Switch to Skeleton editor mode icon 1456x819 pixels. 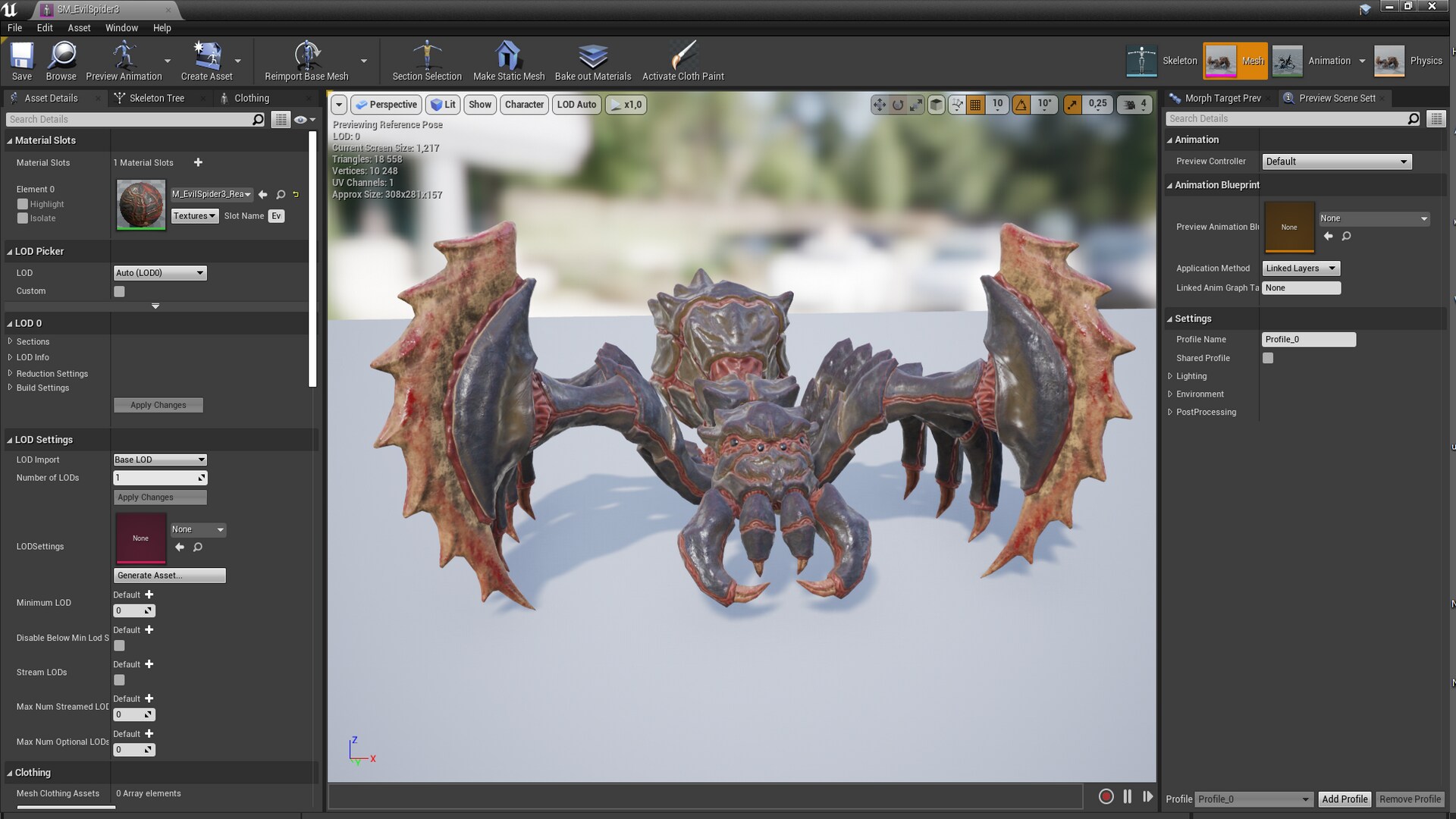(1141, 61)
